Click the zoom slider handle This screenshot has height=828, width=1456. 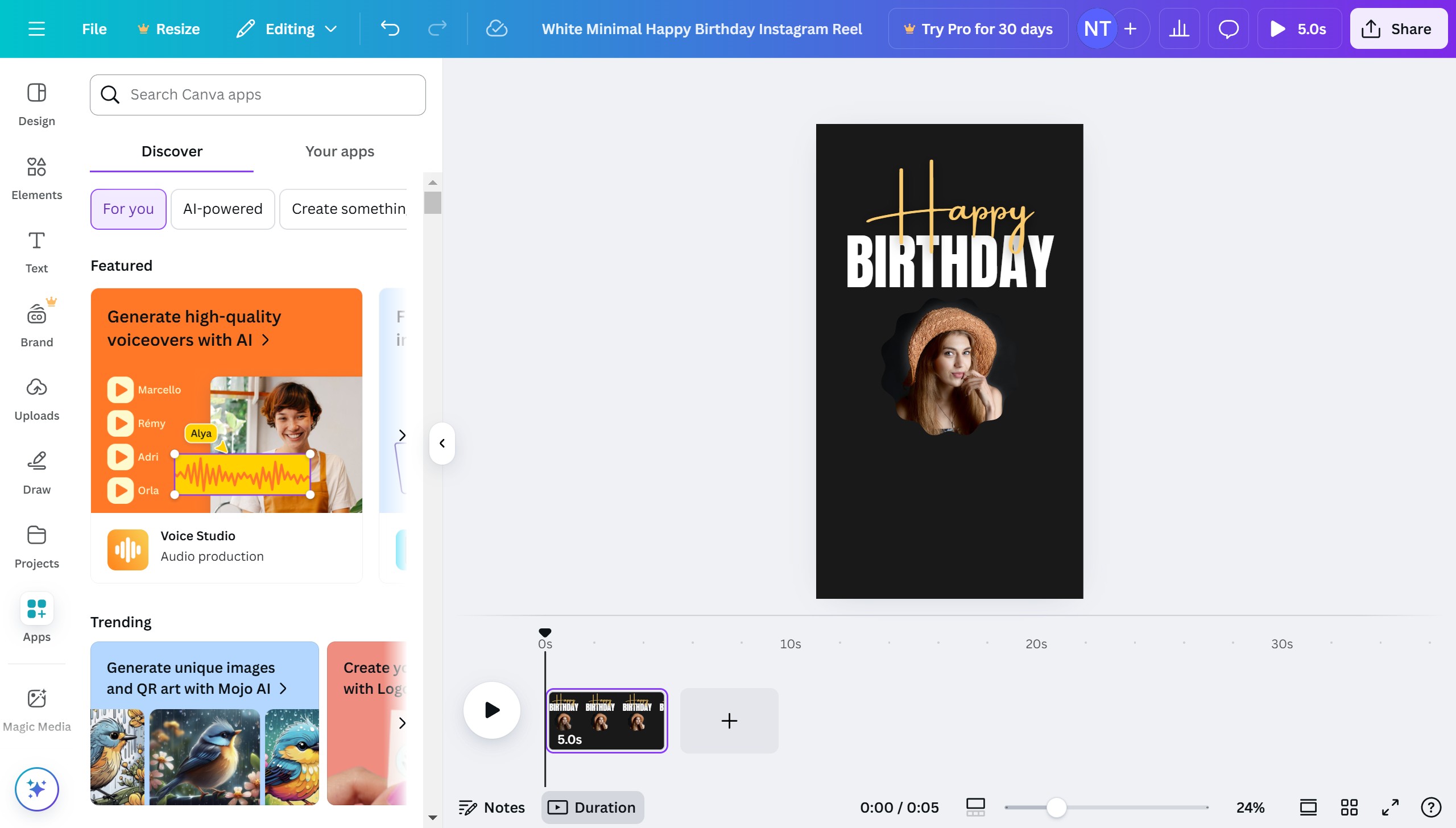click(1056, 807)
